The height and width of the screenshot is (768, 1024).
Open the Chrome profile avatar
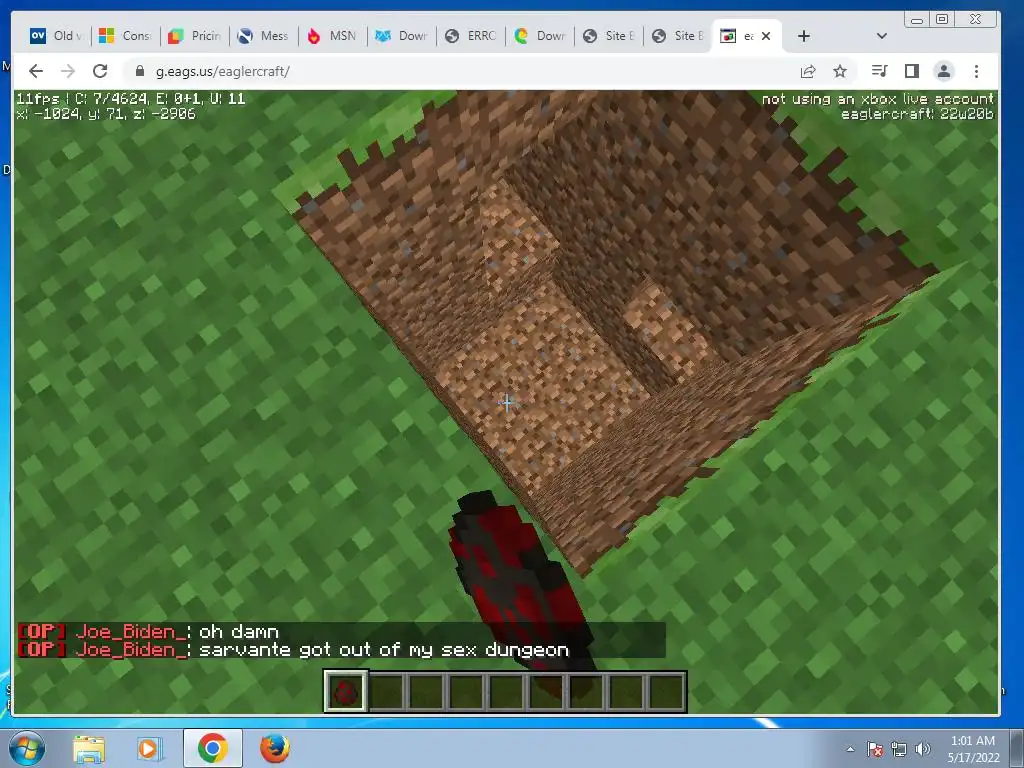[944, 71]
